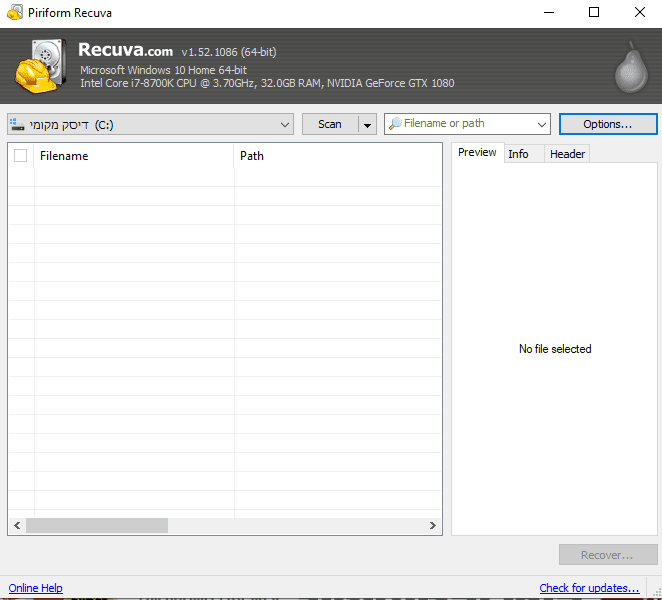The width and height of the screenshot is (662, 600).
Task: Open the Online Help link
Action: click(35, 588)
